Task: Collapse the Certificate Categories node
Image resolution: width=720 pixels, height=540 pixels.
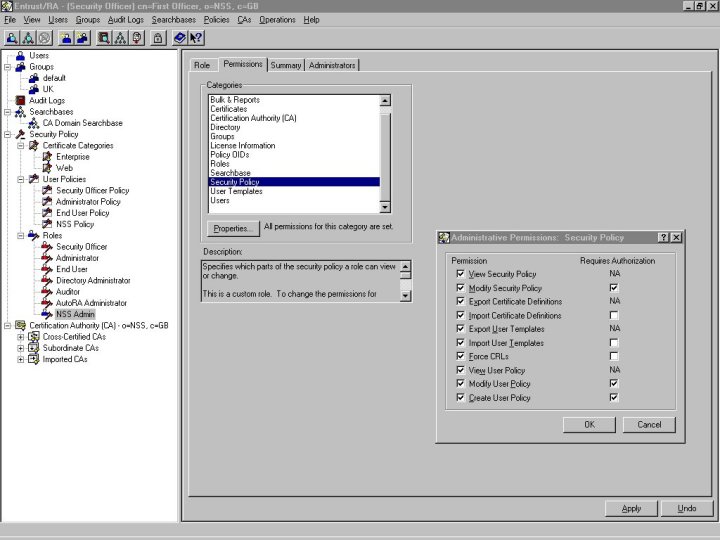Action: 21,146
